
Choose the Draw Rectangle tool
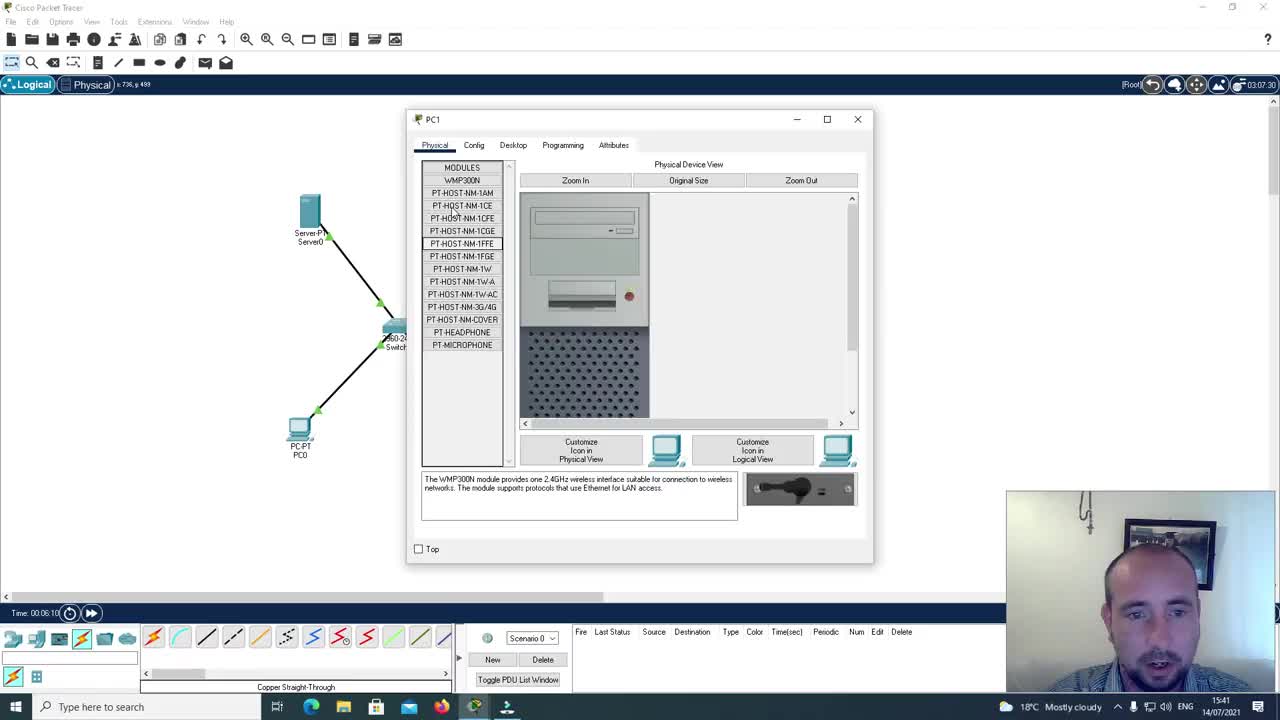coord(139,62)
